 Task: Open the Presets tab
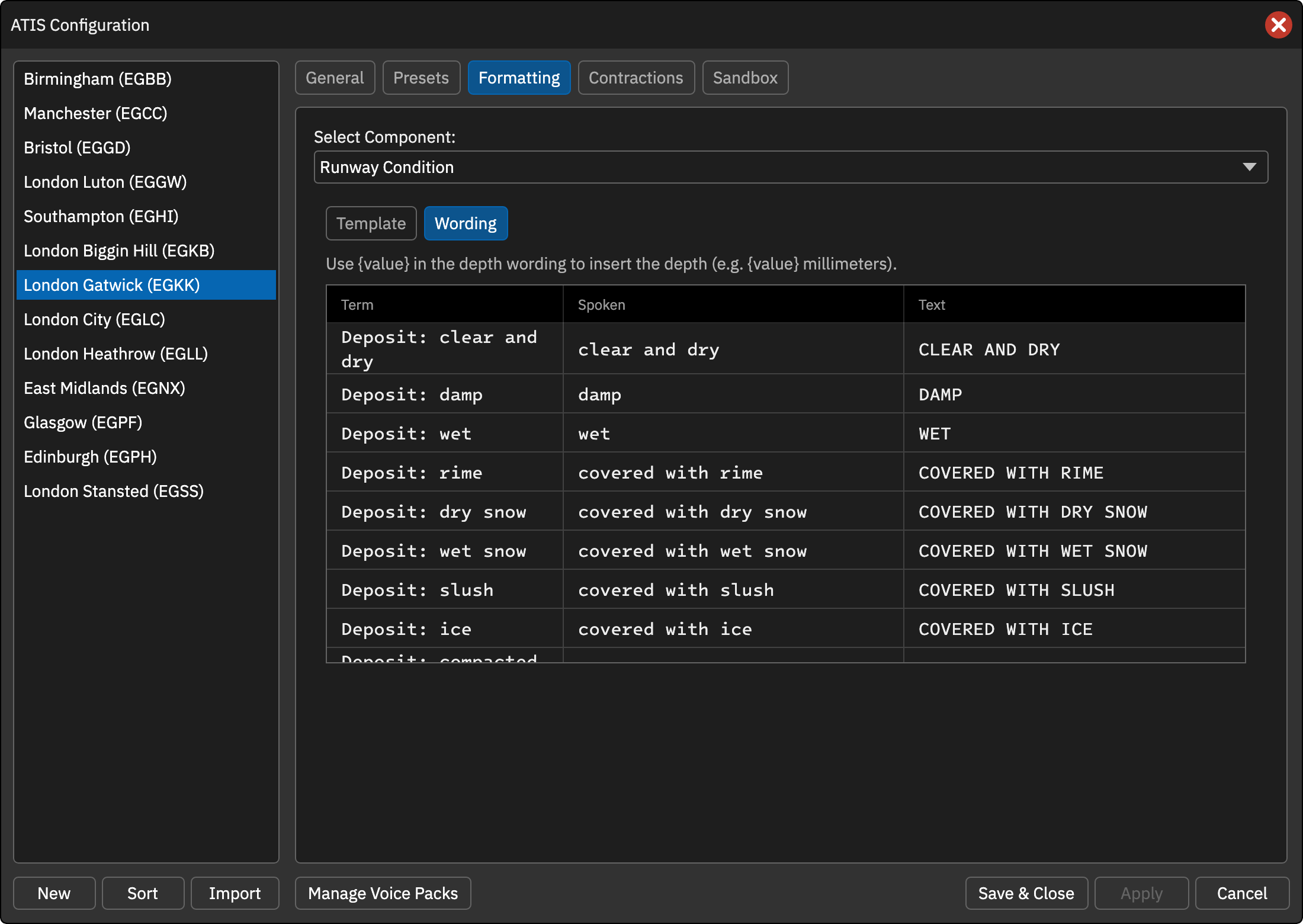(421, 78)
